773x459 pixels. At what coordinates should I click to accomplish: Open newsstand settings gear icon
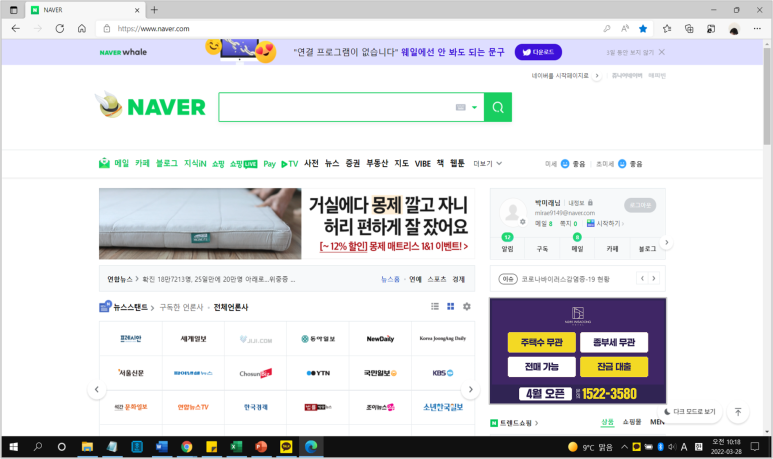pyautogui.click(x=466, y=306)
